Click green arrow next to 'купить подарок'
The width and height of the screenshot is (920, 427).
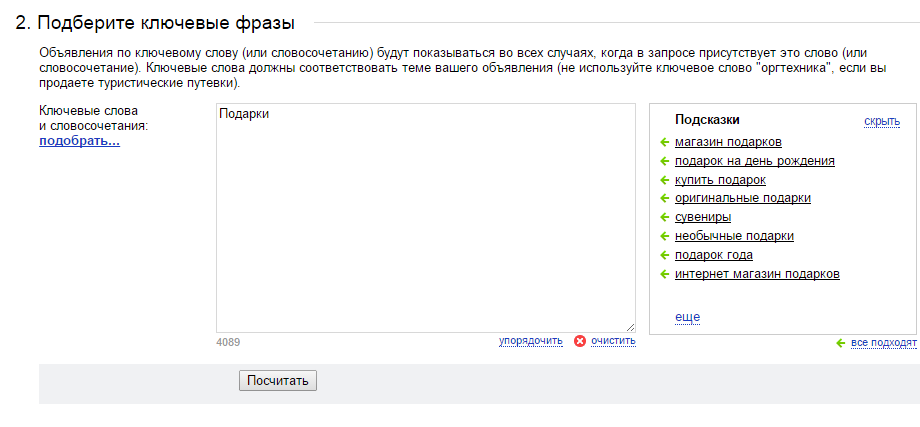664,179
